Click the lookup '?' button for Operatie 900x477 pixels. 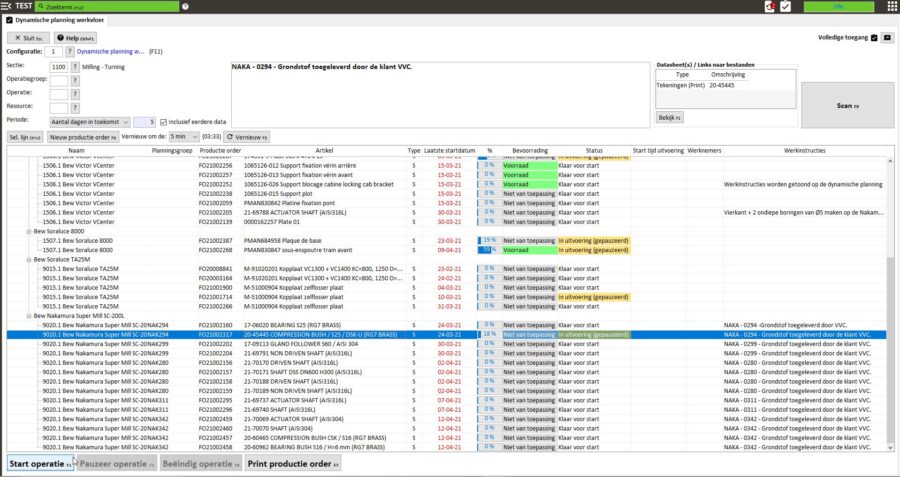point(75,94)
